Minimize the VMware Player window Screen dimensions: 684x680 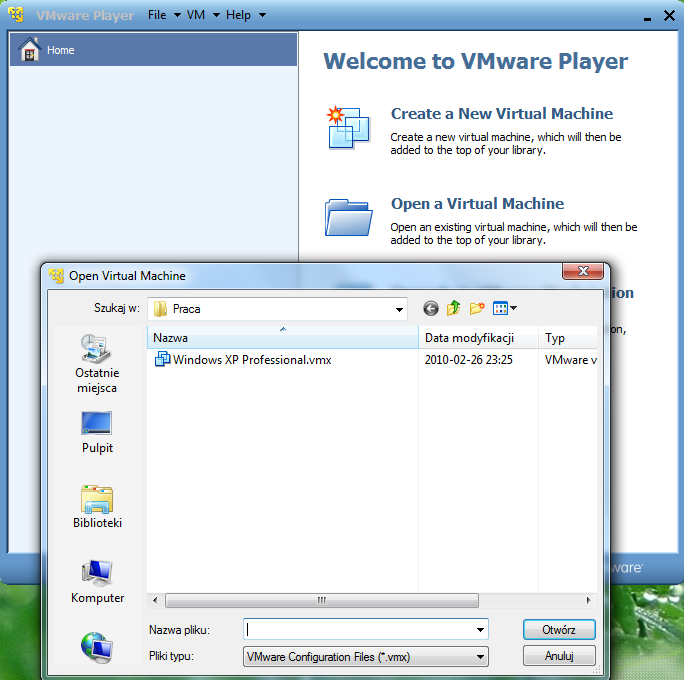point(647,18)
